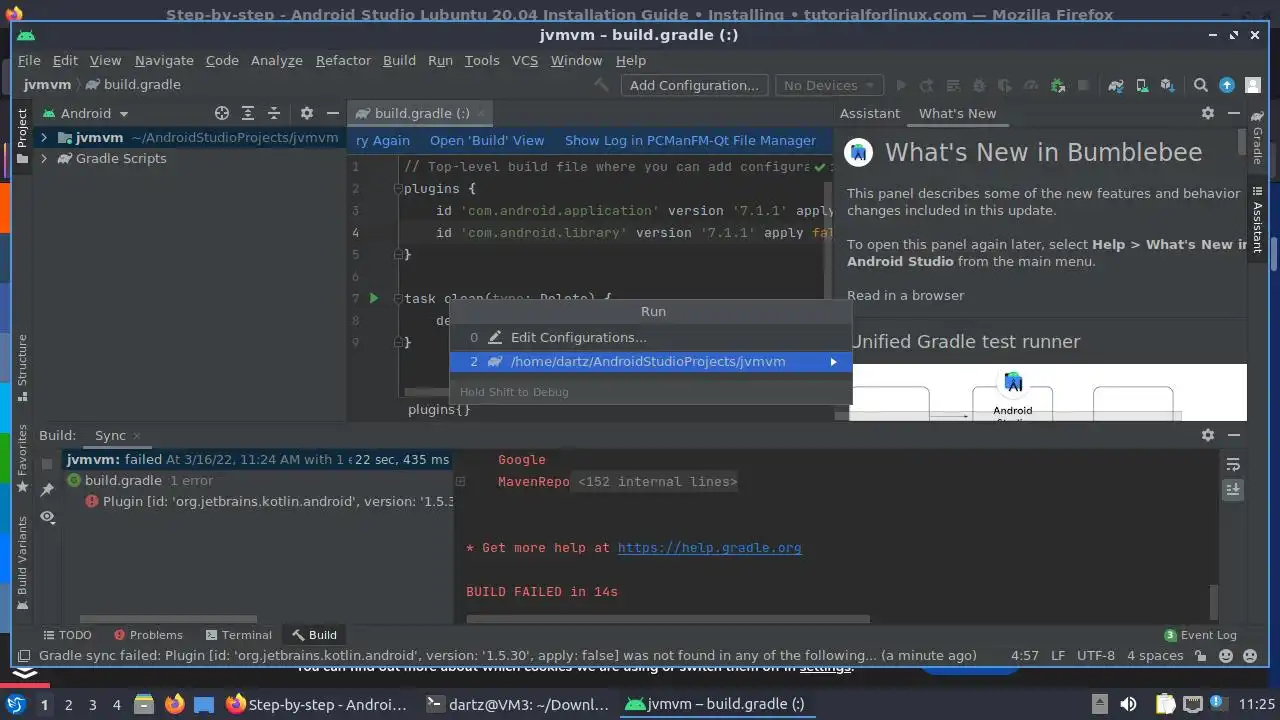Image resolution: width=1280 pixels, height=720 pixels.
Task: Click the Expand All icon in Project panel
Action: tap(248, 113)
